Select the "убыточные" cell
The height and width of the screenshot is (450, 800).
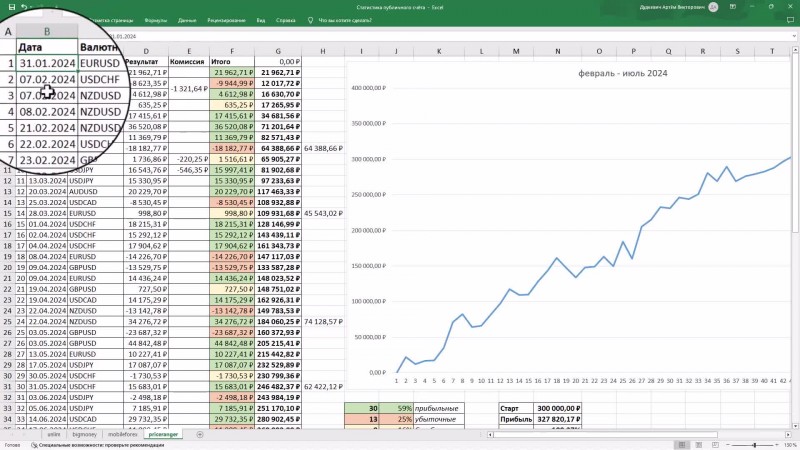[x=439, y=419]
